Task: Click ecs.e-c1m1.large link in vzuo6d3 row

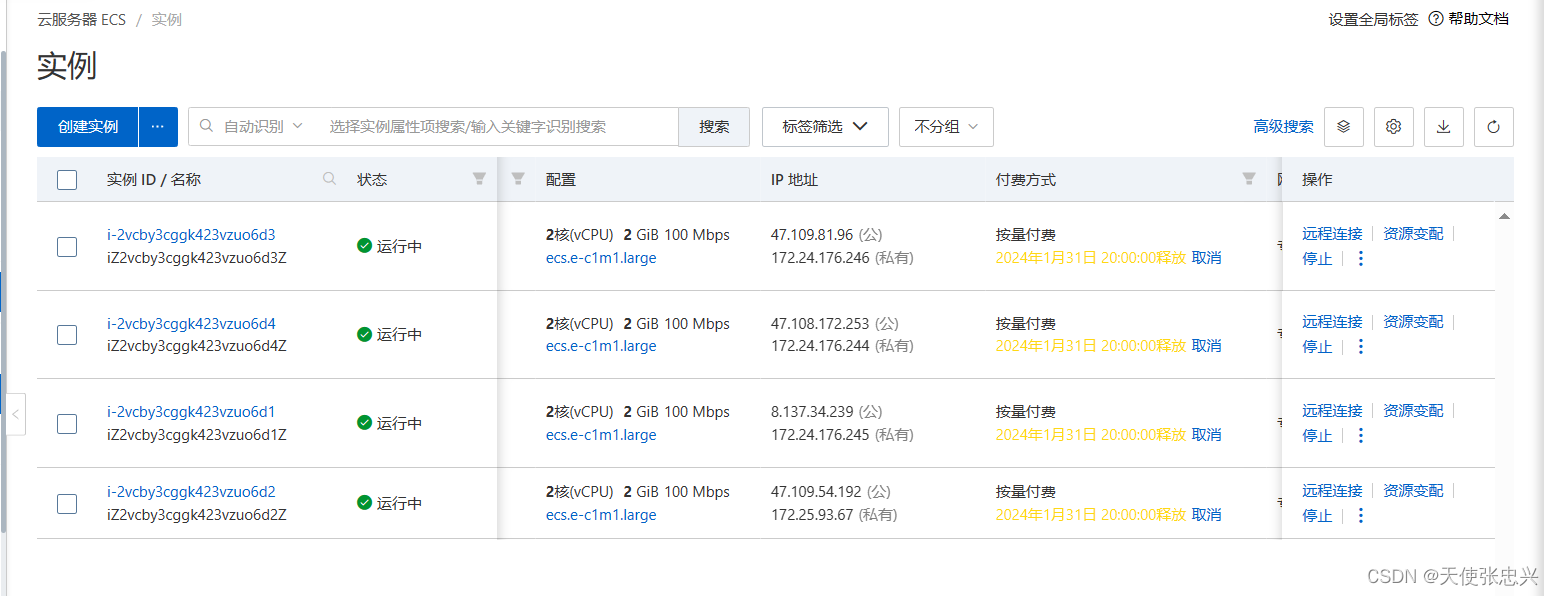Action: 601,258
